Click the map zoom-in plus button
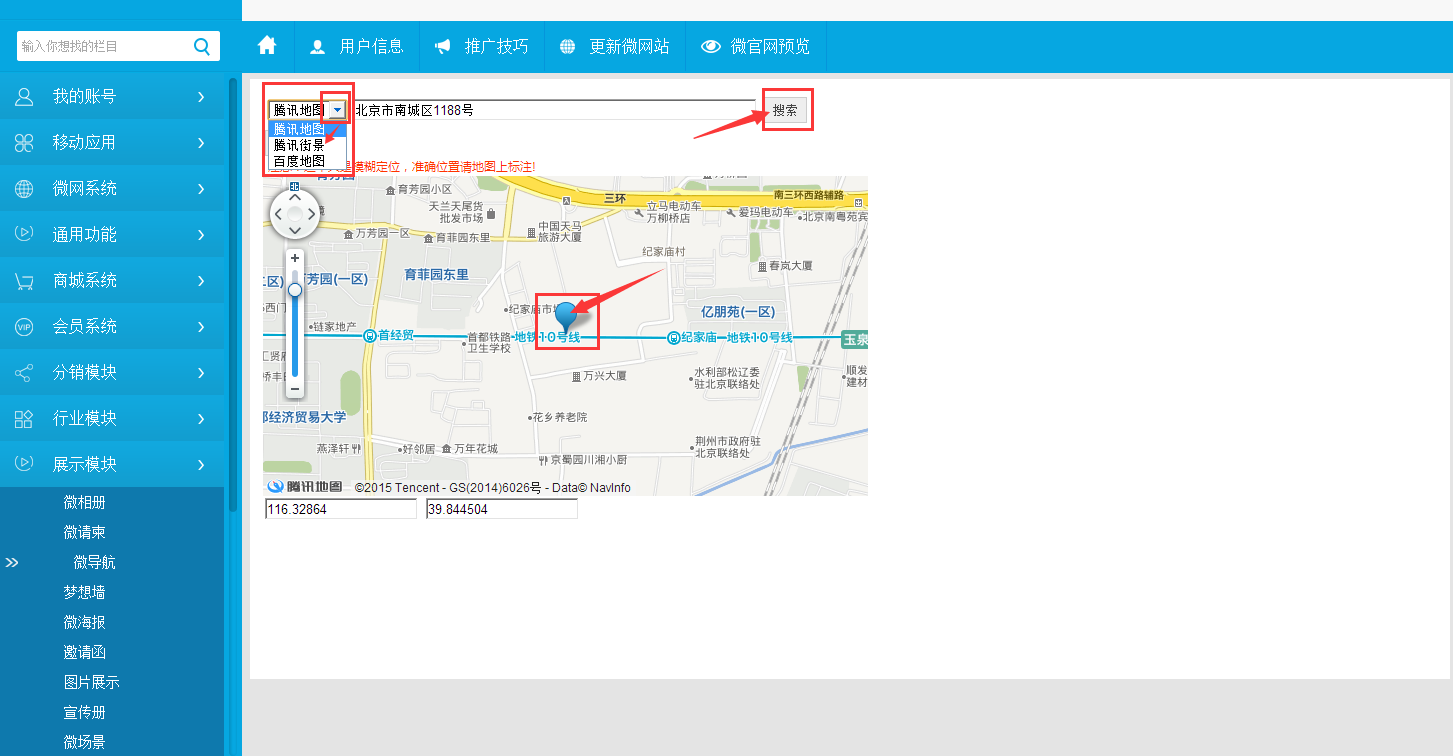 (x=295, y=258)
